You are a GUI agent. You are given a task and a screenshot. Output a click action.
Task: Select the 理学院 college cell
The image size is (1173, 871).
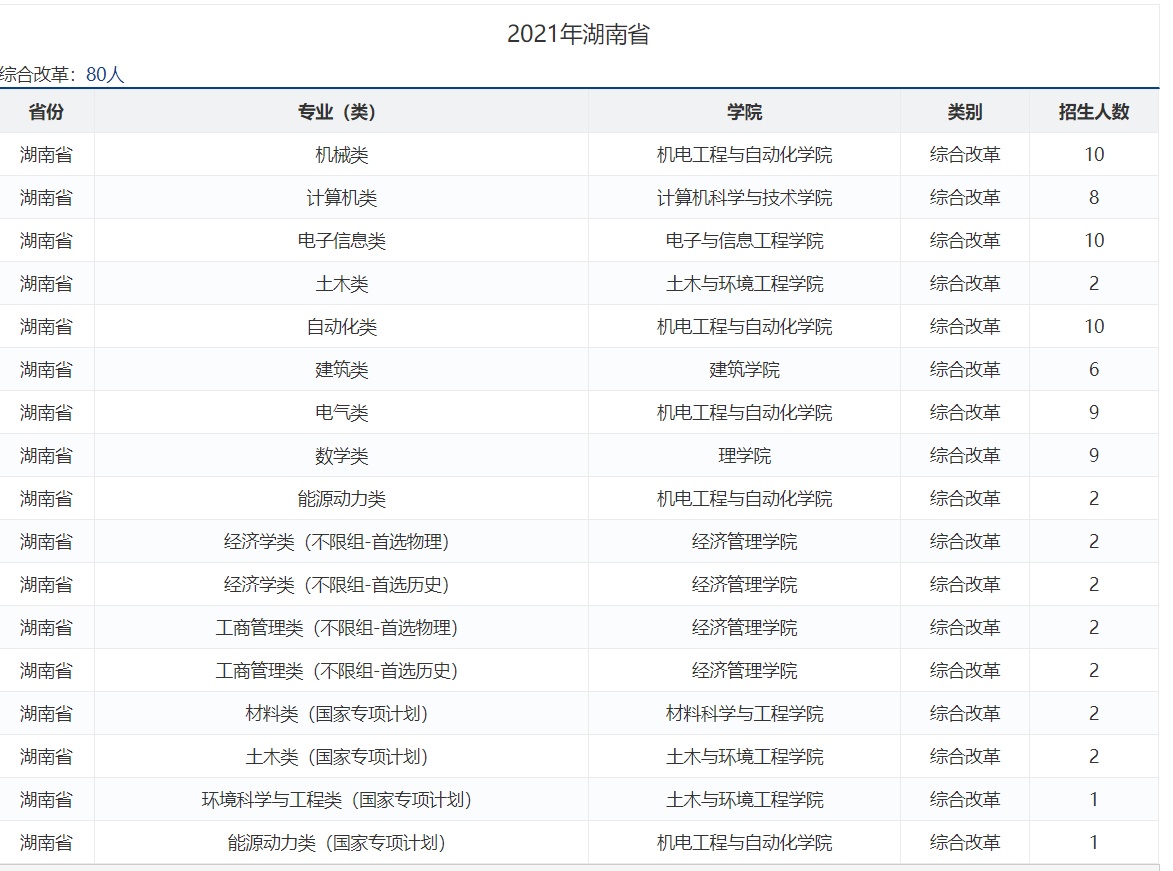(x=744, y=456)
